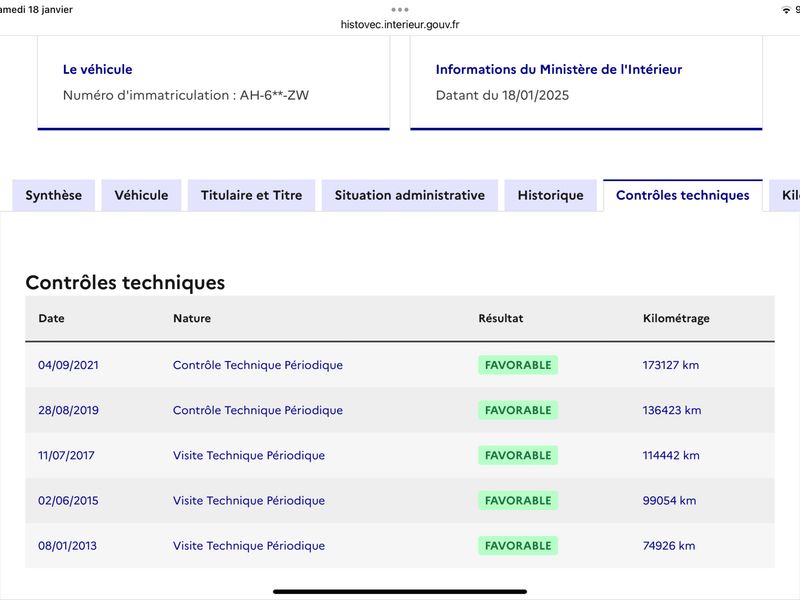This screenshot has width=800, height=600.
Task: Click the Résultat column header
Action: pyautogui.click(x=501, y=318)
